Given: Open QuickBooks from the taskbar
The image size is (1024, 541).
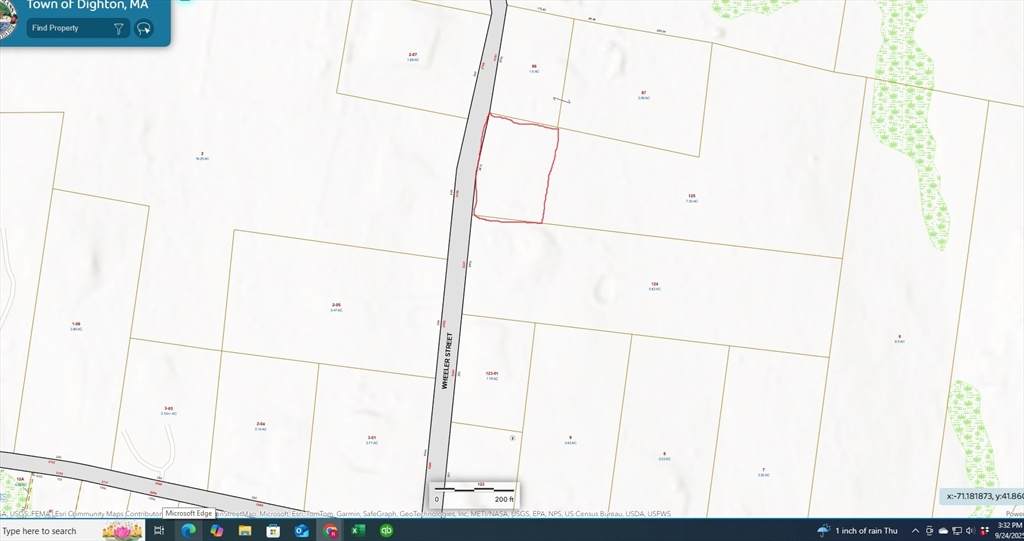Looking at the screenshot, I should (387, 530).
